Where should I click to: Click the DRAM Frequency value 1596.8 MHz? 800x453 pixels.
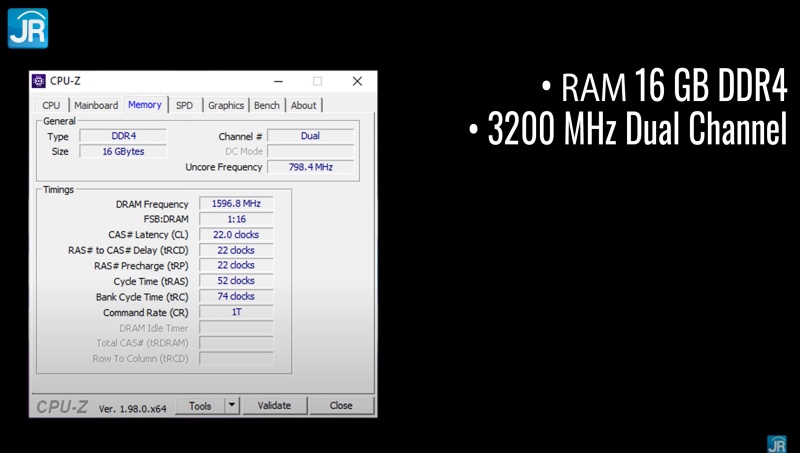[236, 204]
